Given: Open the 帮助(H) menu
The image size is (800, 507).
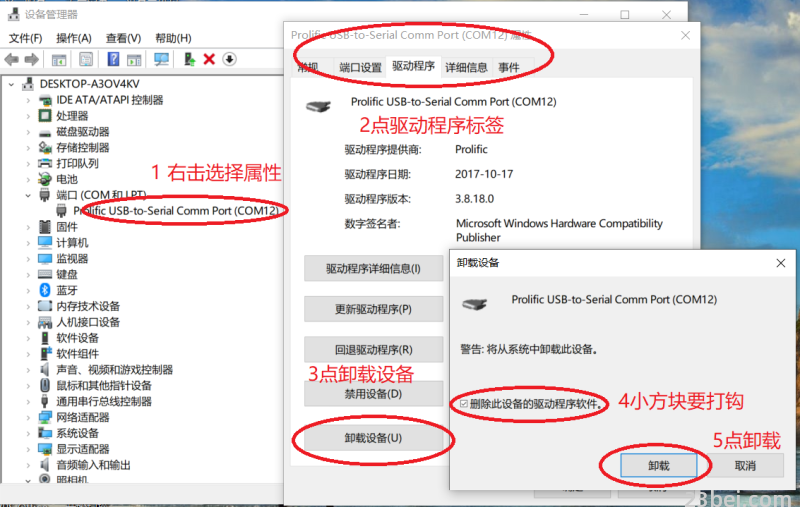Looking at the screenshot, I should [173, 38].
